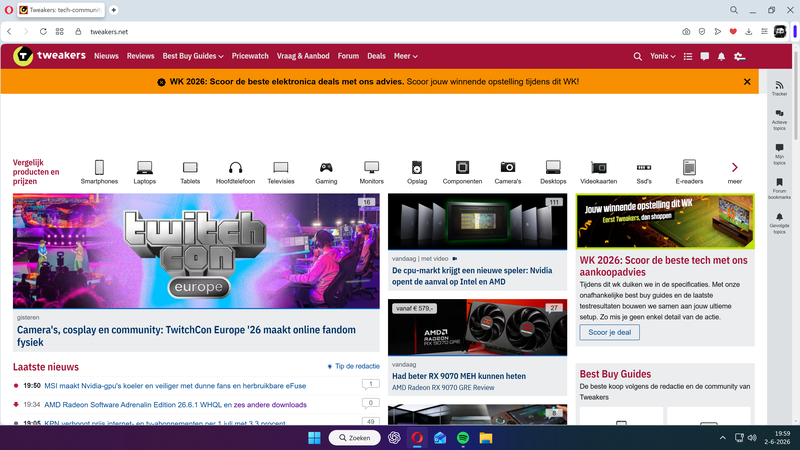Expand the Best Buy Guides dropdown
This screenshot has height=450, width=800.
193,56
